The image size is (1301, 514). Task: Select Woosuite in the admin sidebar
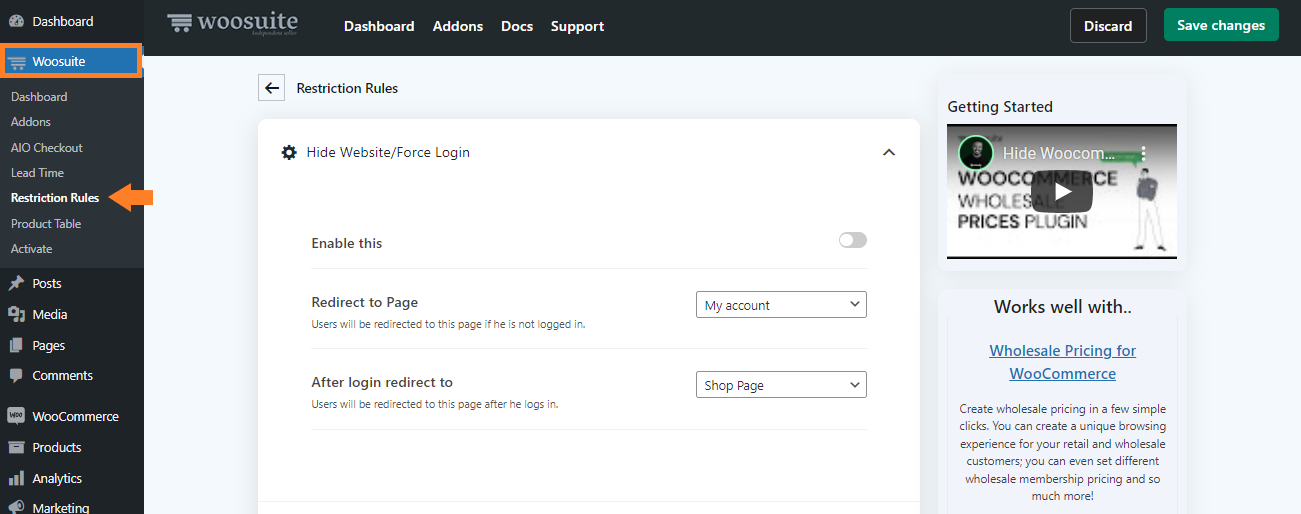tap(71, 61)
